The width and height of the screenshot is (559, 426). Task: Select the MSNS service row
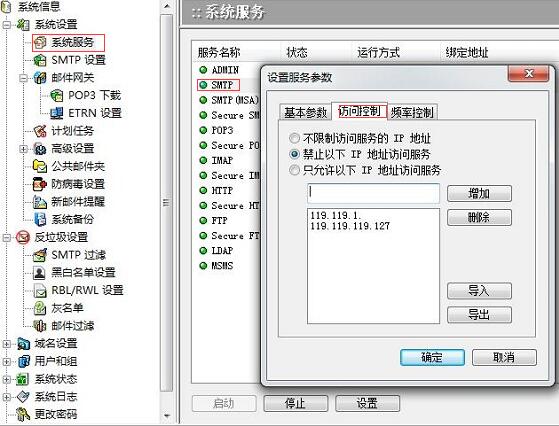pyautogui.click(x=216, y=266)
